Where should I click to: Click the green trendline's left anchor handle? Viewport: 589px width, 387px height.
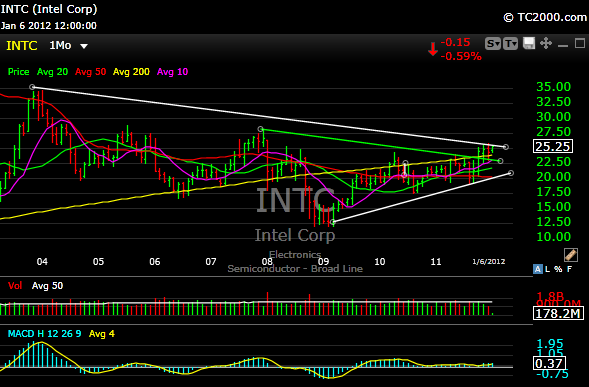click(x=261, y=129)
